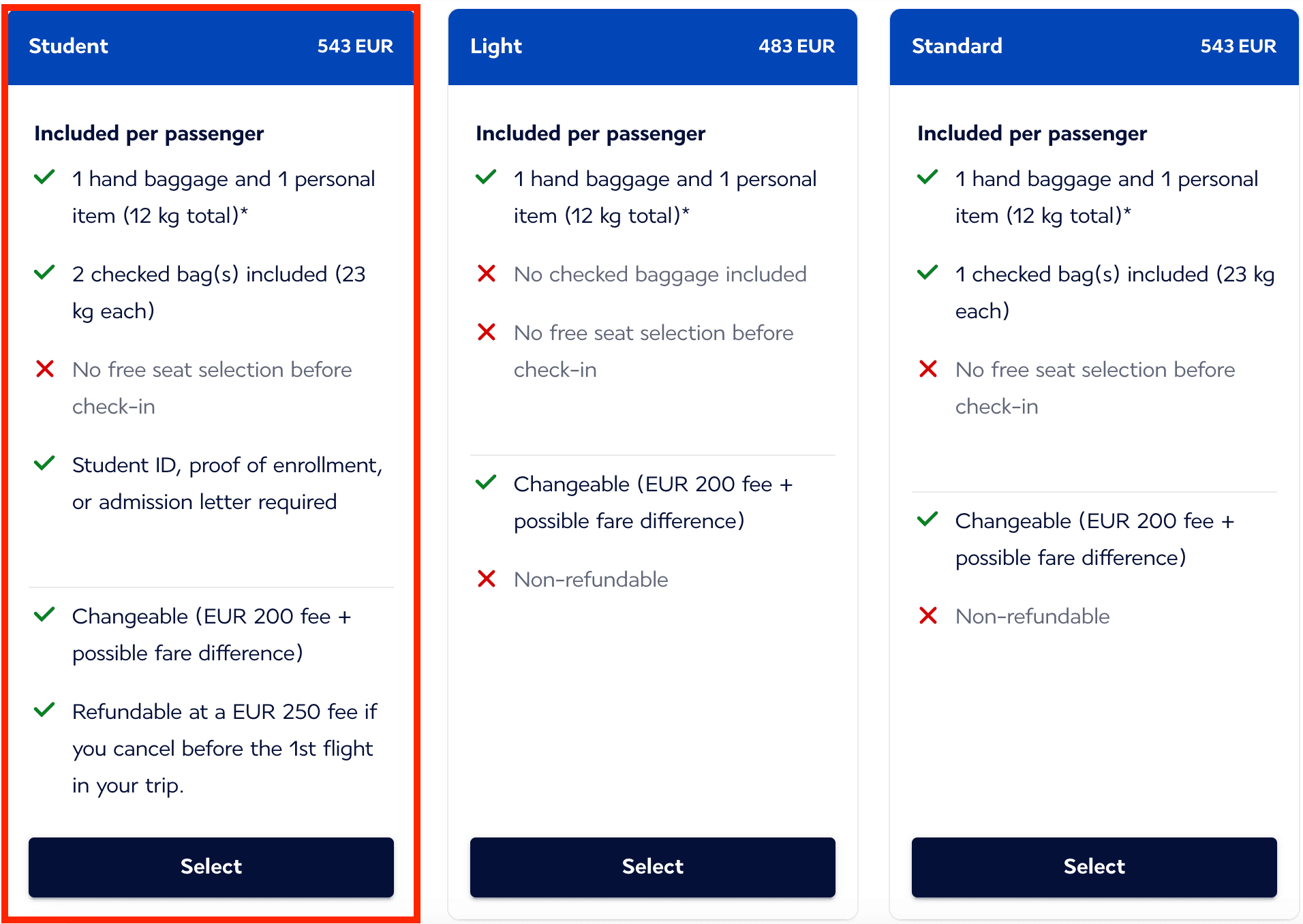The image size is (1303, 924).
Task: Click green check beside 2 checked bags
Action: pos(45,273)
